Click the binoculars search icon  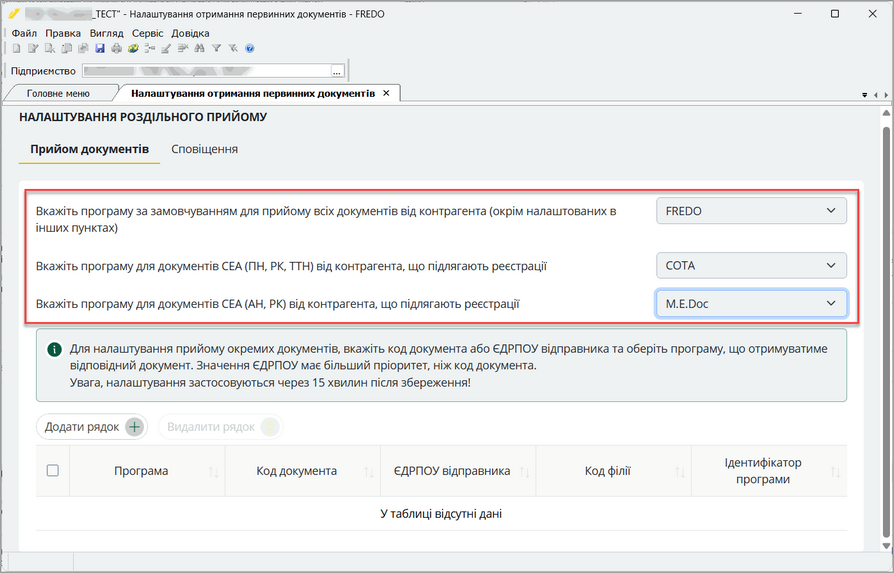pos(200,48)
